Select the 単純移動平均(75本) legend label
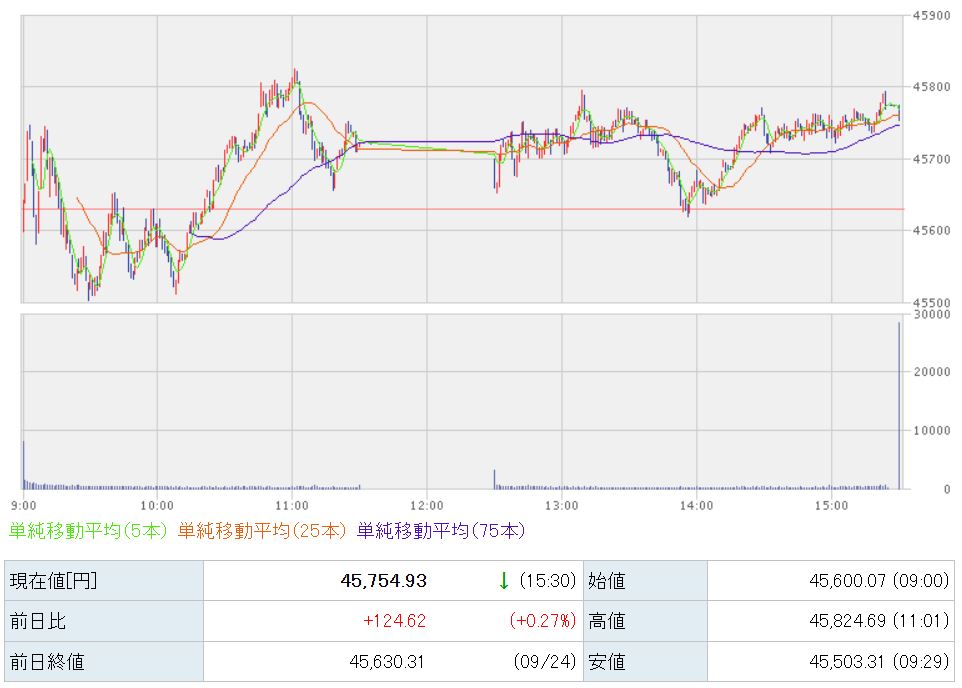This screenshot has height=688, width=962. point(441,530)
